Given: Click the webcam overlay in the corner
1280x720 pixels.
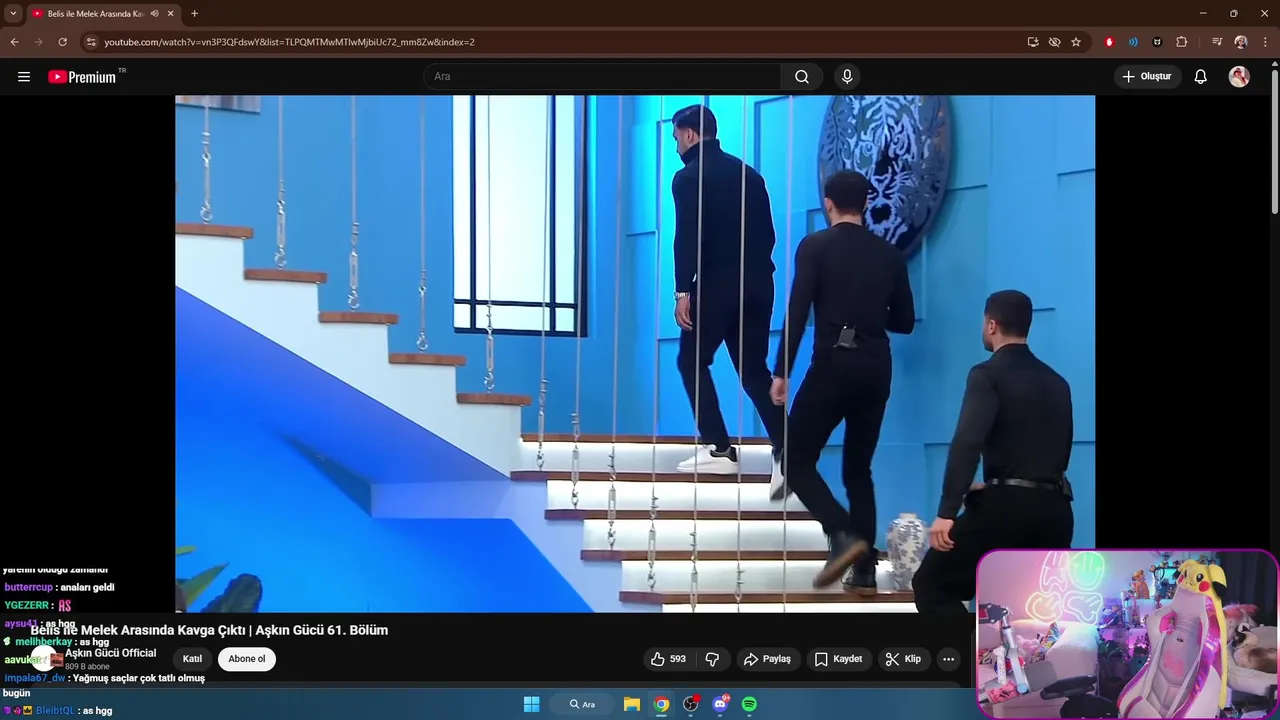Looking at the screenshot, I should [x=1127, y=633].
